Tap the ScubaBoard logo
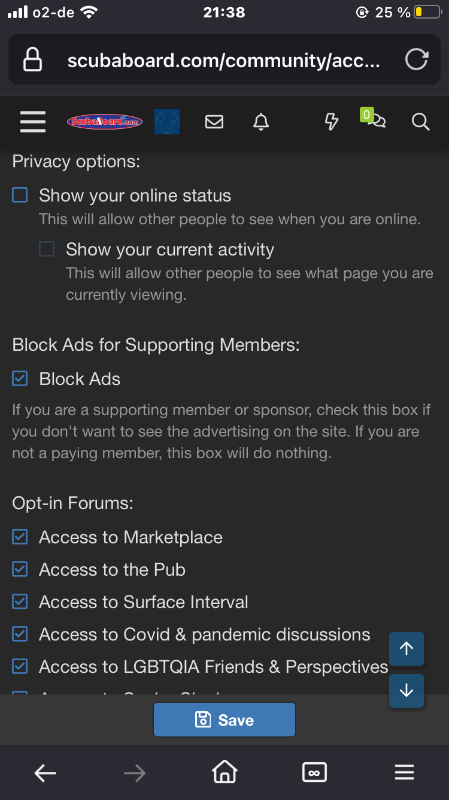 point(105,121)
